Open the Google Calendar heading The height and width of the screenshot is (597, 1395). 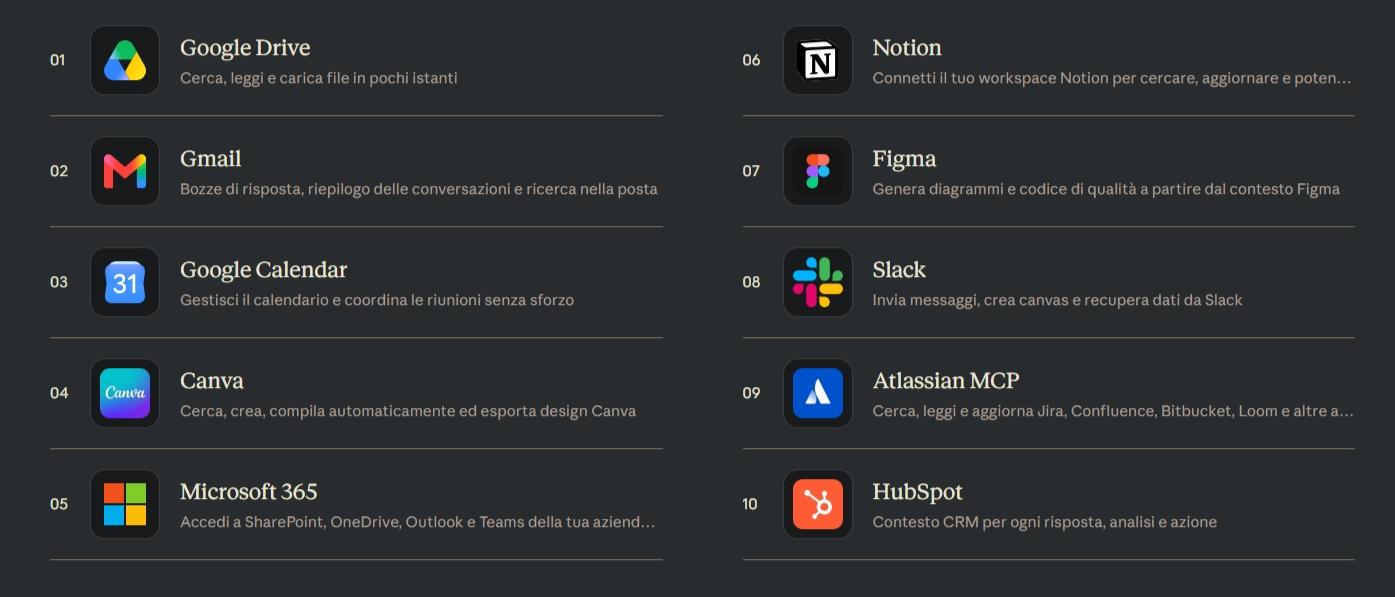coord(264,270)
